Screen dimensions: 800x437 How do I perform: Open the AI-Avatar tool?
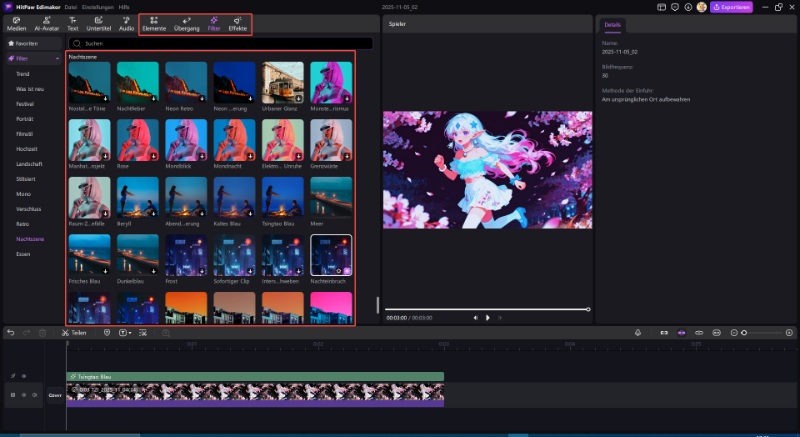click(46, 24)
